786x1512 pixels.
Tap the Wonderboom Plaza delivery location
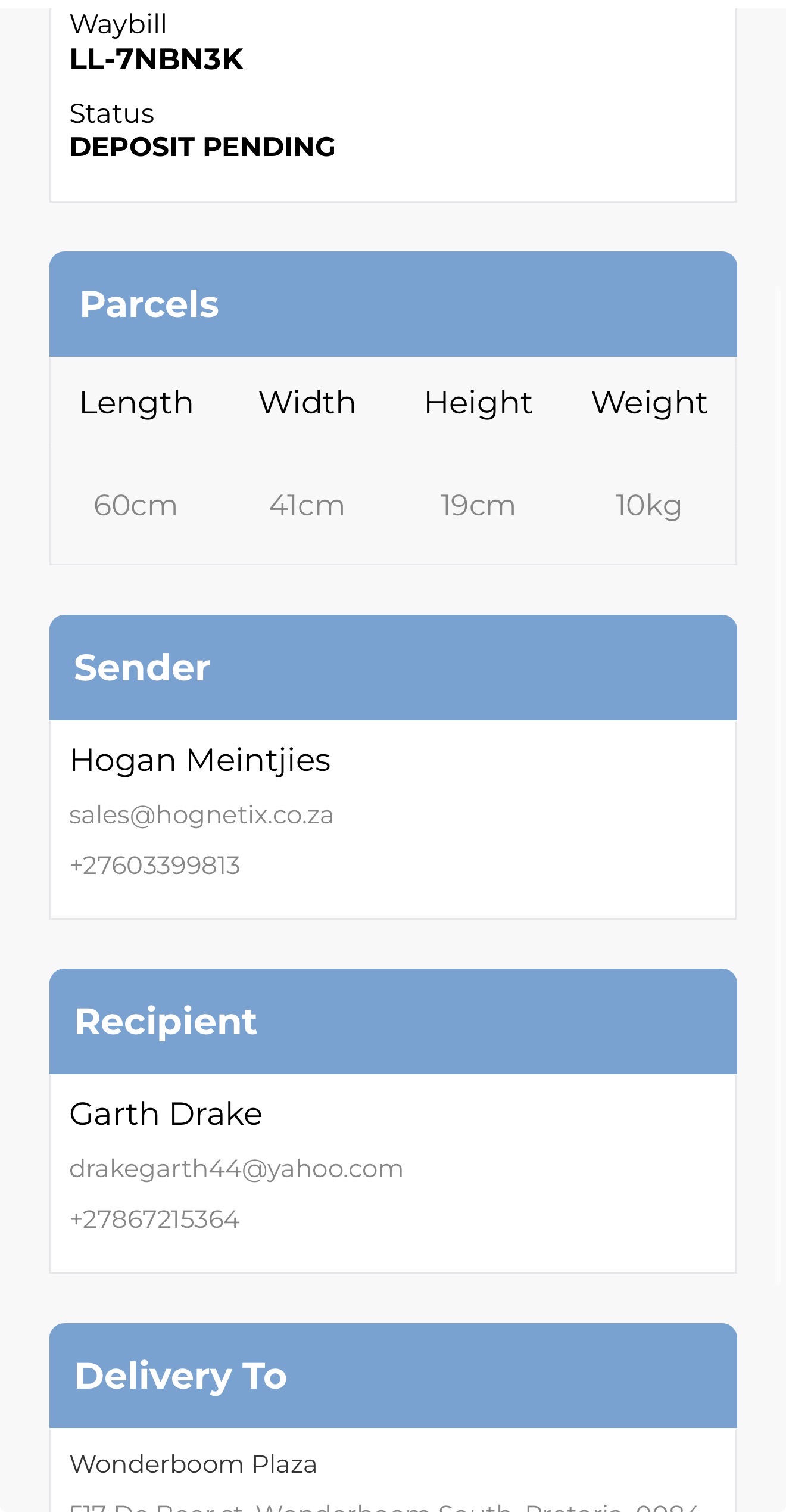pyautogui.click(x=194, y=1464)
